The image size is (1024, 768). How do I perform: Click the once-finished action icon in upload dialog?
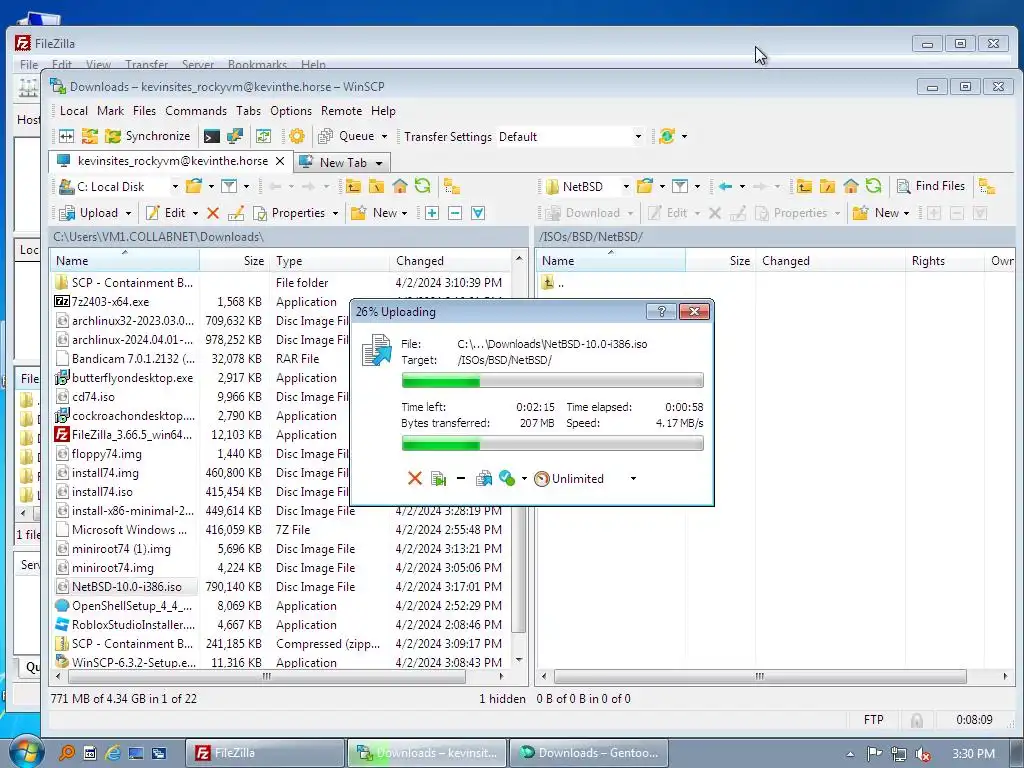[x=507, y=479]
